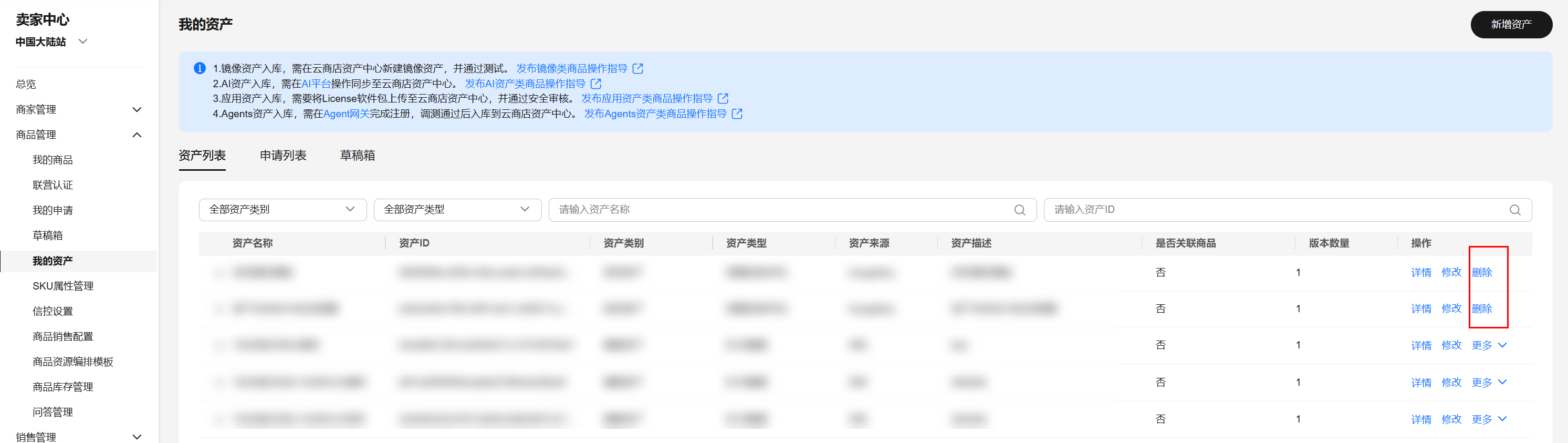Click the AI平台 link in notice

pos(316,84)
